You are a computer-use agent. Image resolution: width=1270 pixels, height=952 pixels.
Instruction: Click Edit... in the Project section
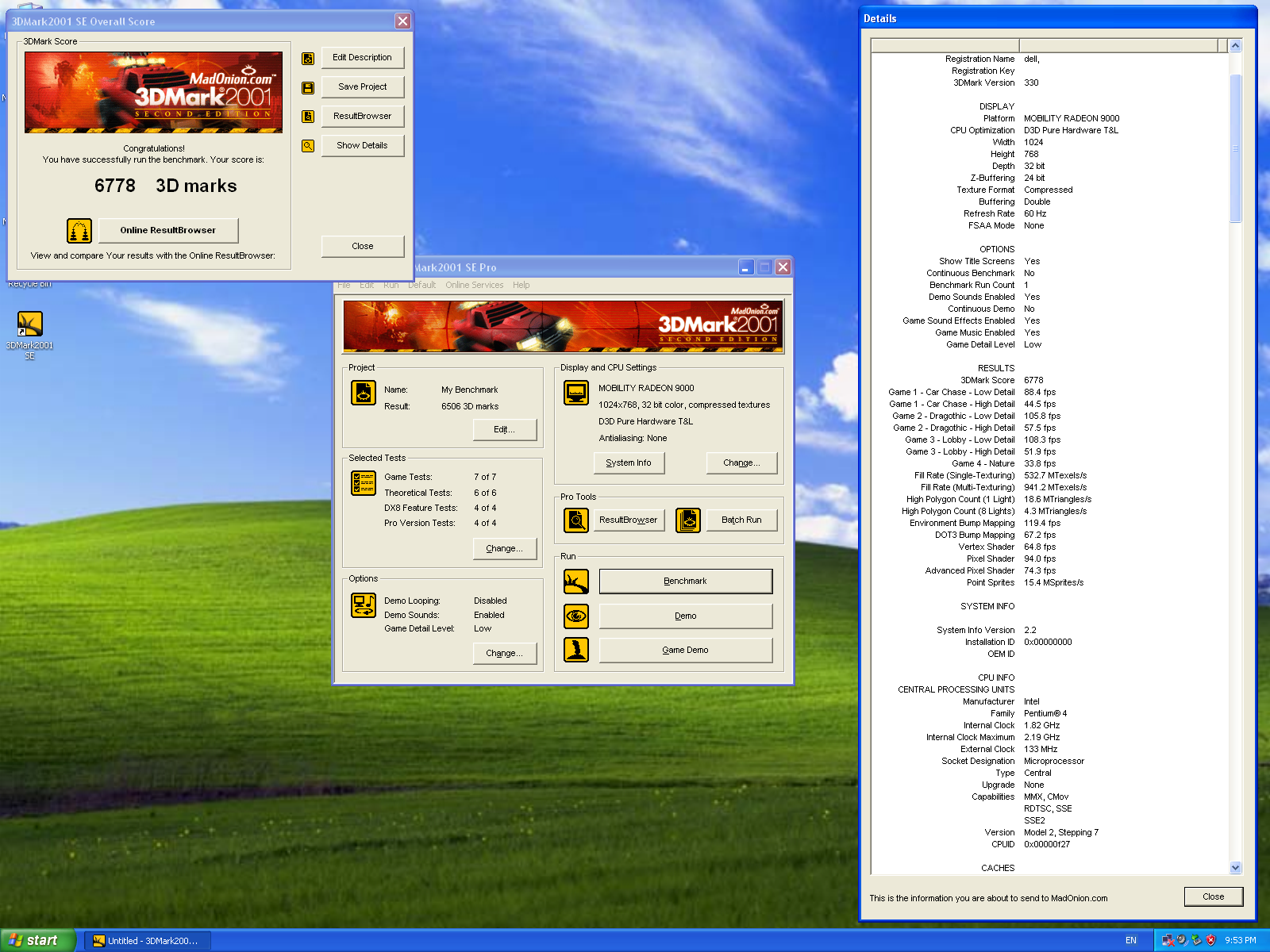(x=505, y=430)
